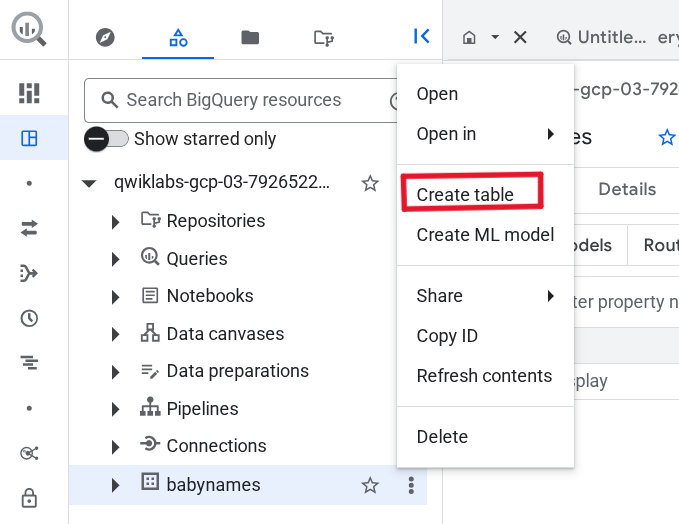Open the overview dashboard icon in sidebar
The height and width of the screenshot is (524, 679).
pos(29,93)
